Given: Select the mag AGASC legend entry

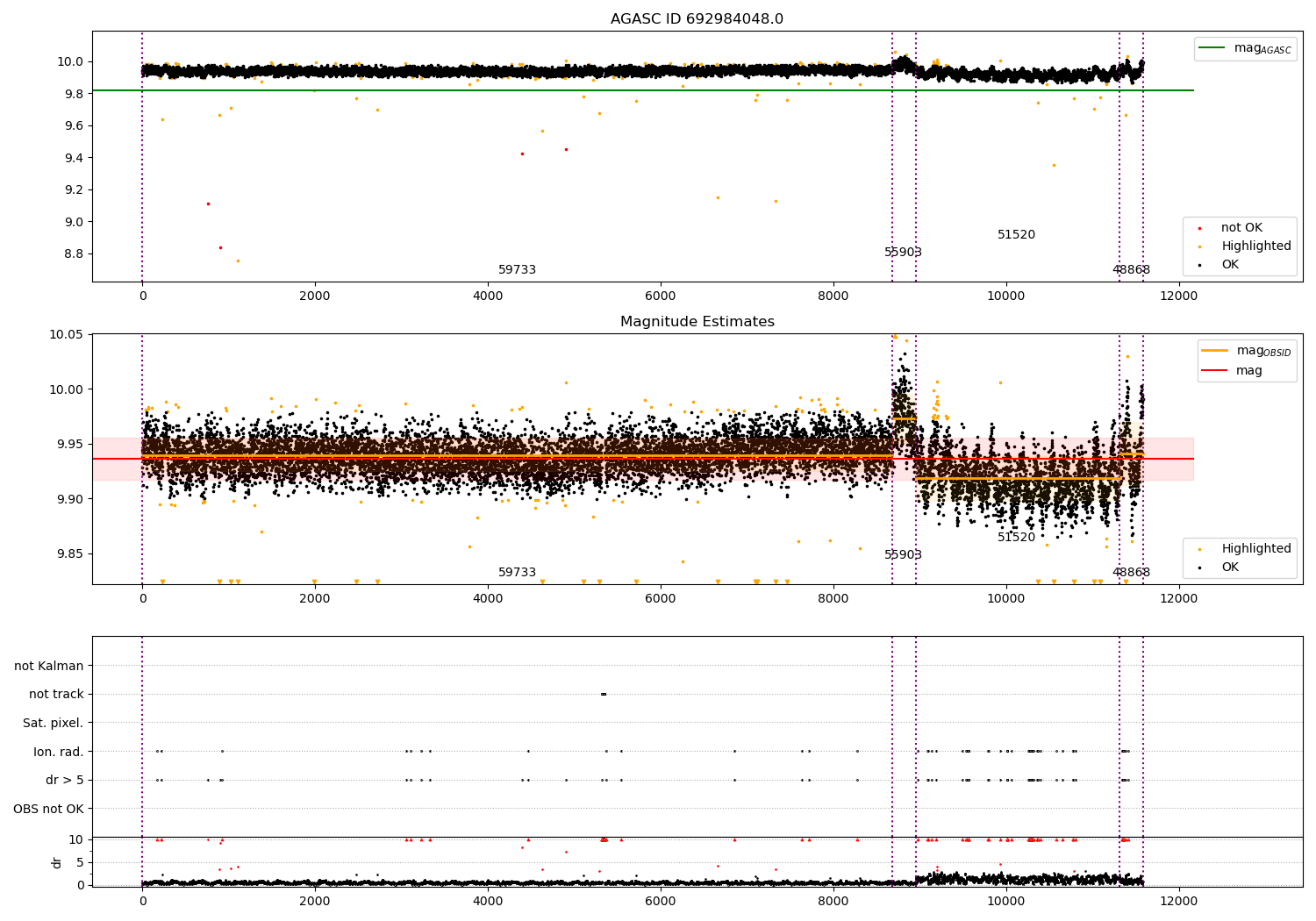Looking at the screenshot, I should 1262,48.
